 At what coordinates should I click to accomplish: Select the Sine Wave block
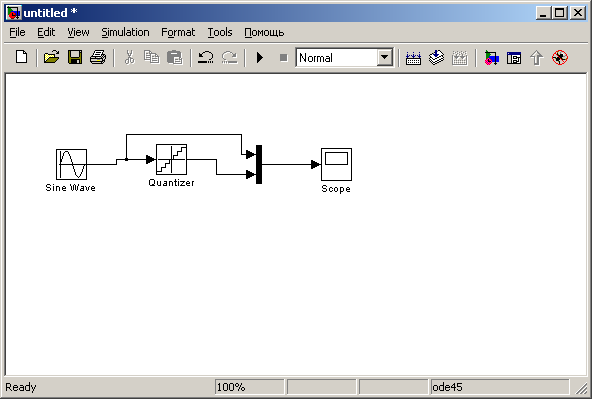(71, 164)
